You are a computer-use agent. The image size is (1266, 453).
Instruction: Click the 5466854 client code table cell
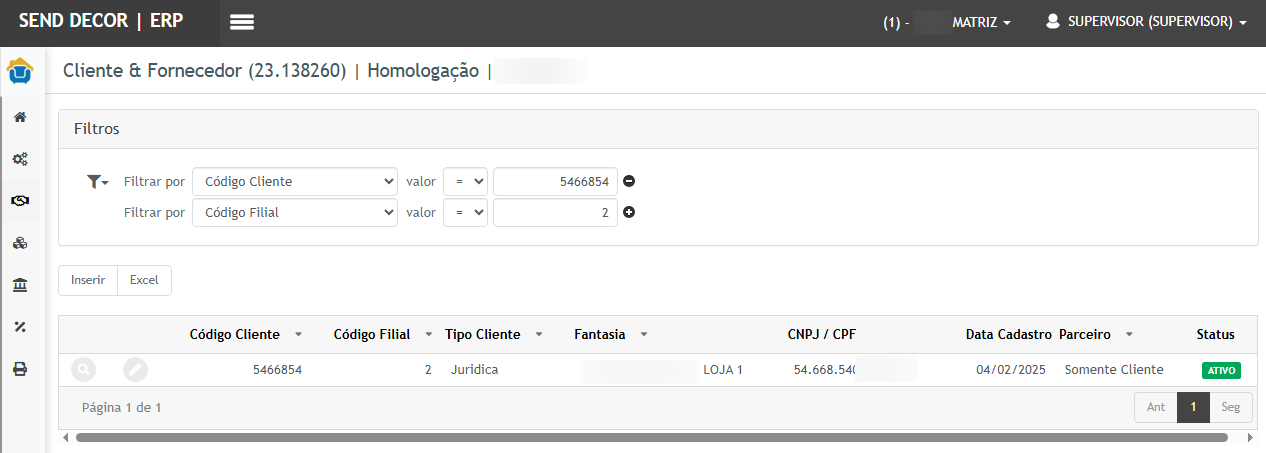pyautogui.click(x=277, y=370)
